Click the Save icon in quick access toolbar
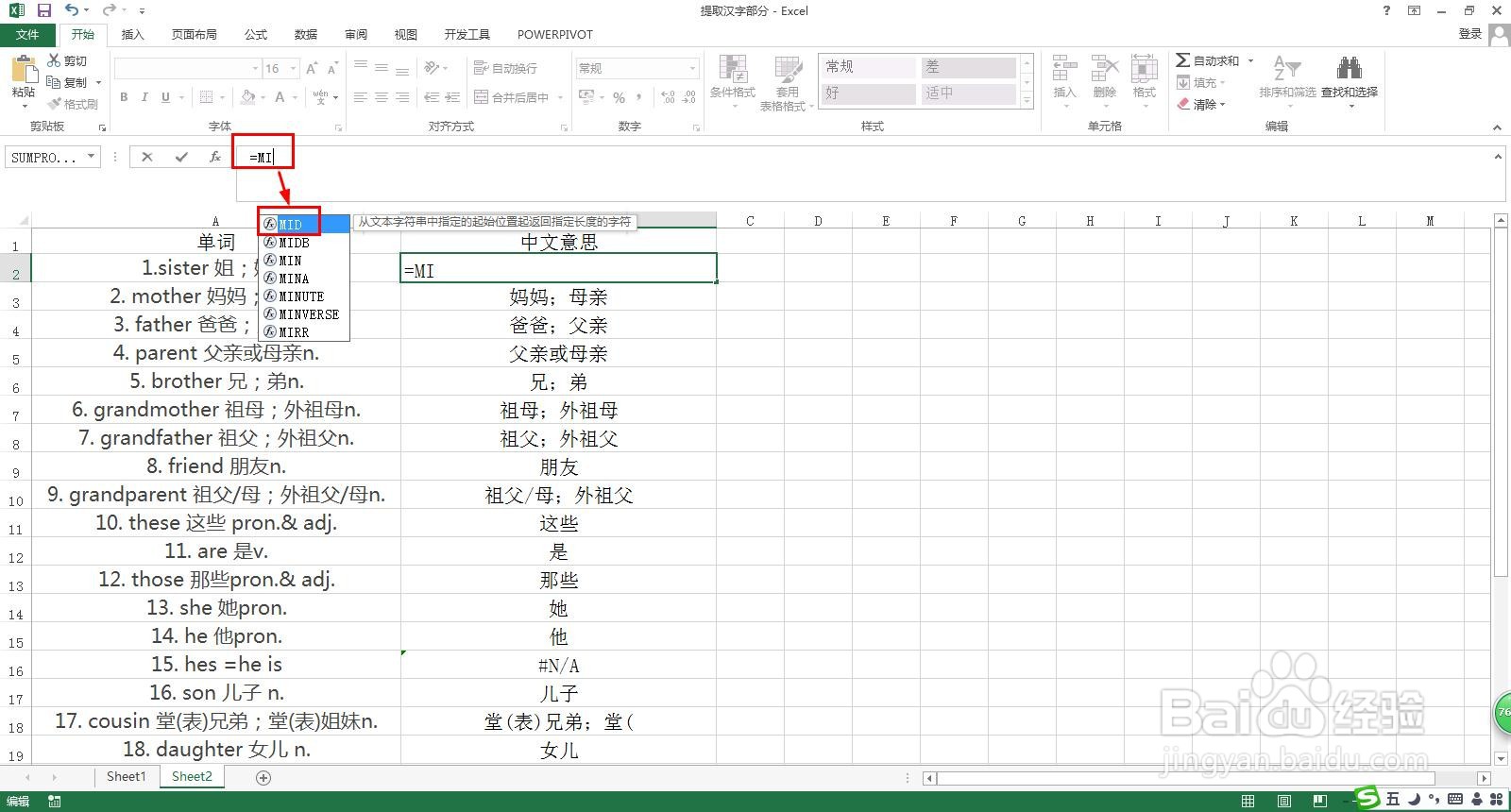Viewport: 1511px width, 812px height. point(43,10)
